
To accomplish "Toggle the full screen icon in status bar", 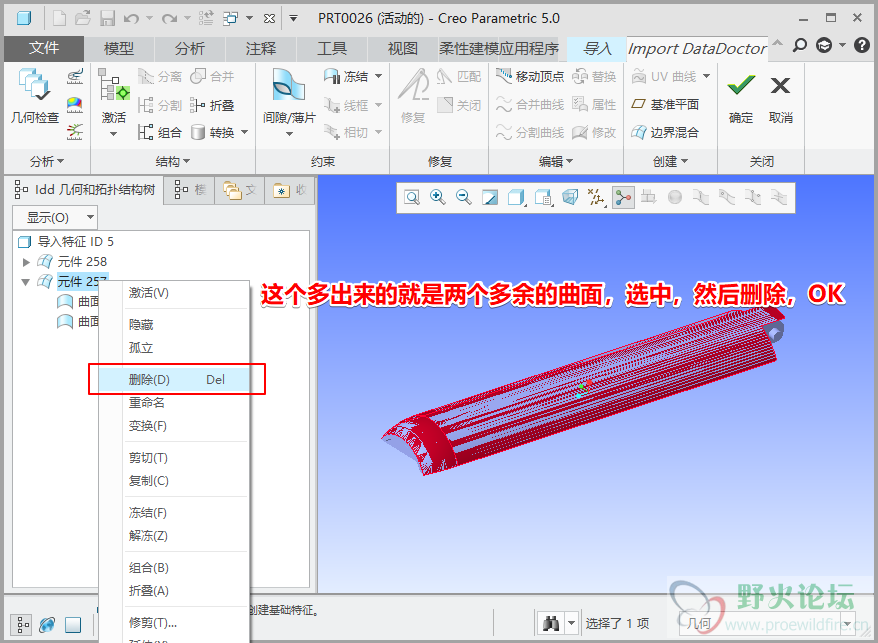I will 73,625.
